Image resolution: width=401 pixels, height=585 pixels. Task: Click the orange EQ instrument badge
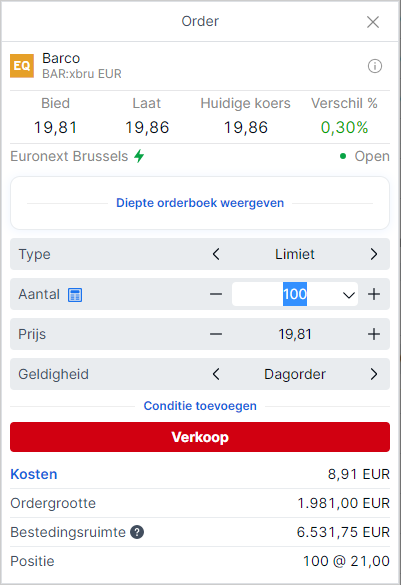(x=22, y=66)
